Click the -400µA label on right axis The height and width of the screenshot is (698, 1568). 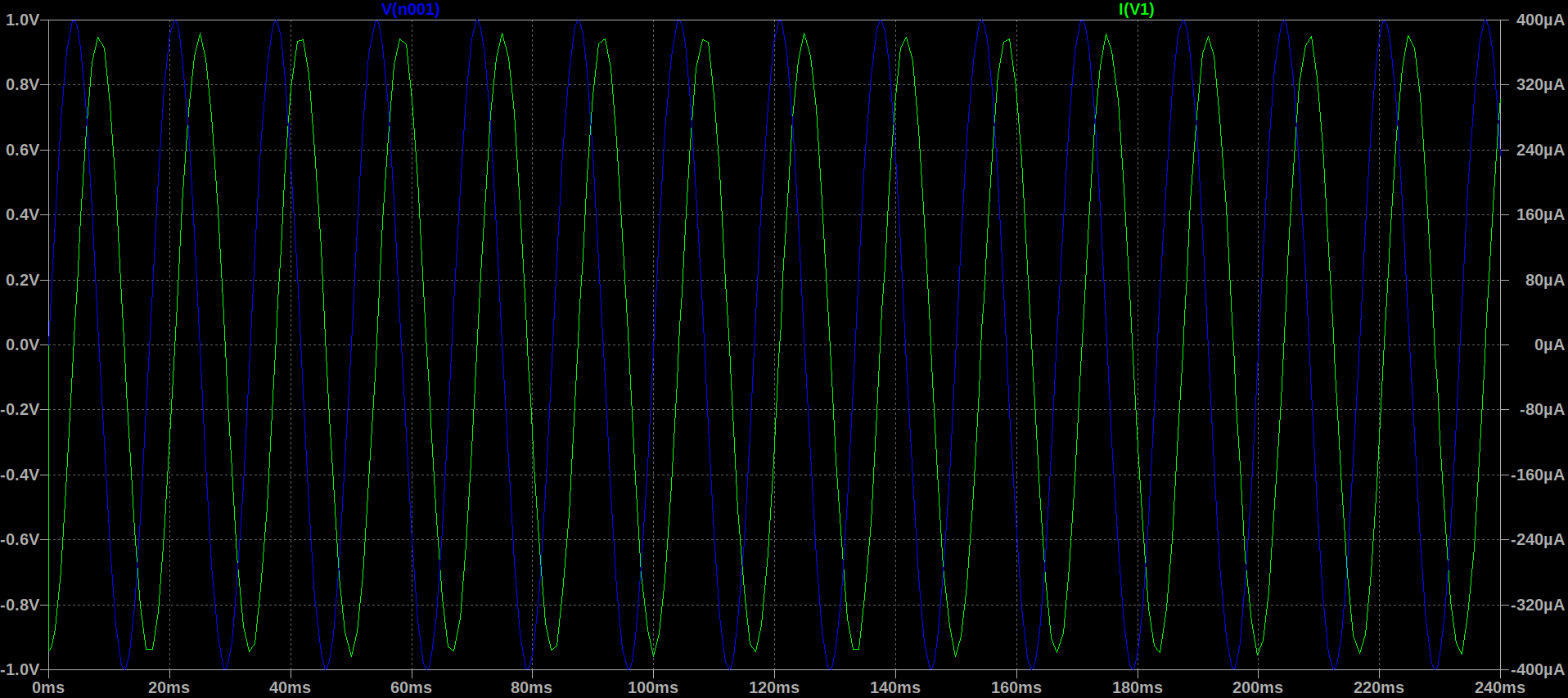(x=1538, y=669)
